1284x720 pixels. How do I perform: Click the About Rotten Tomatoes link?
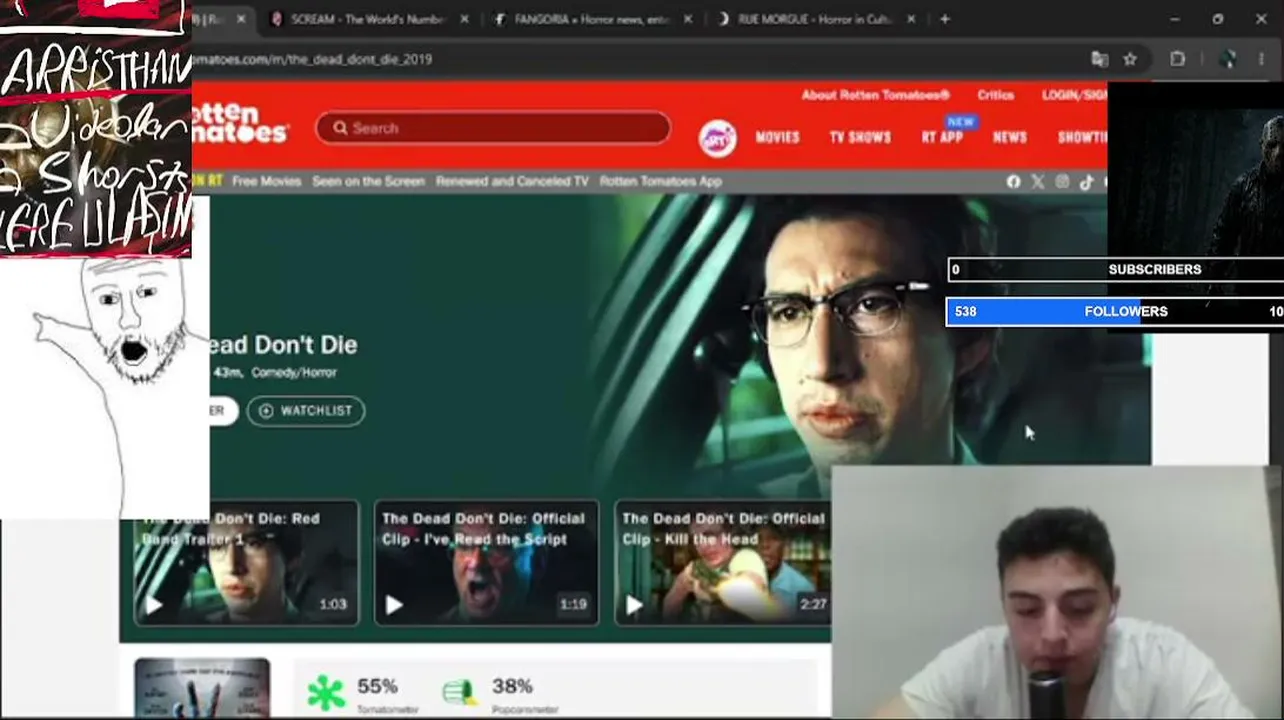pos(875,95)
